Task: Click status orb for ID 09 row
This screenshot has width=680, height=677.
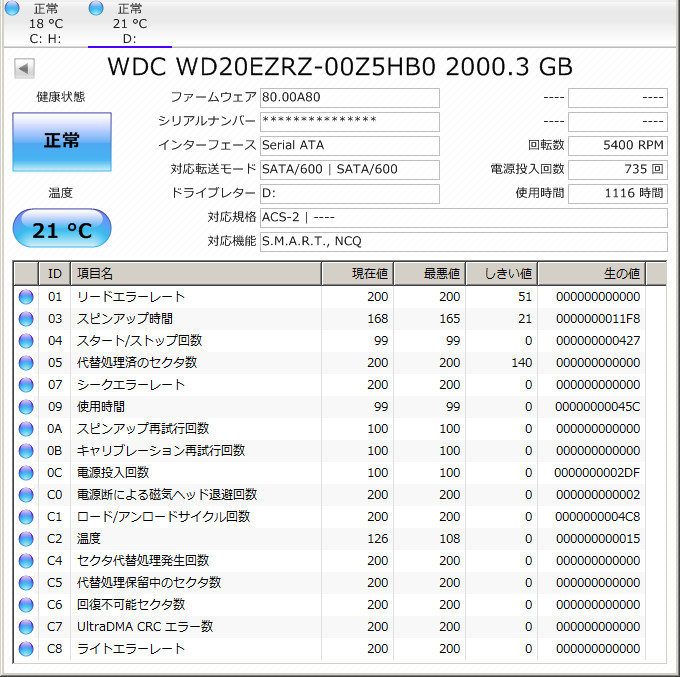Action: 26,407
